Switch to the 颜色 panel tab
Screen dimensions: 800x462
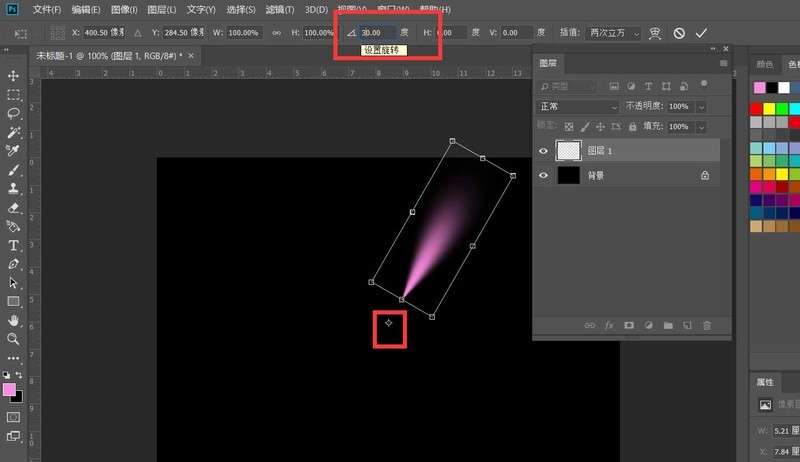[x=766, y=64]
